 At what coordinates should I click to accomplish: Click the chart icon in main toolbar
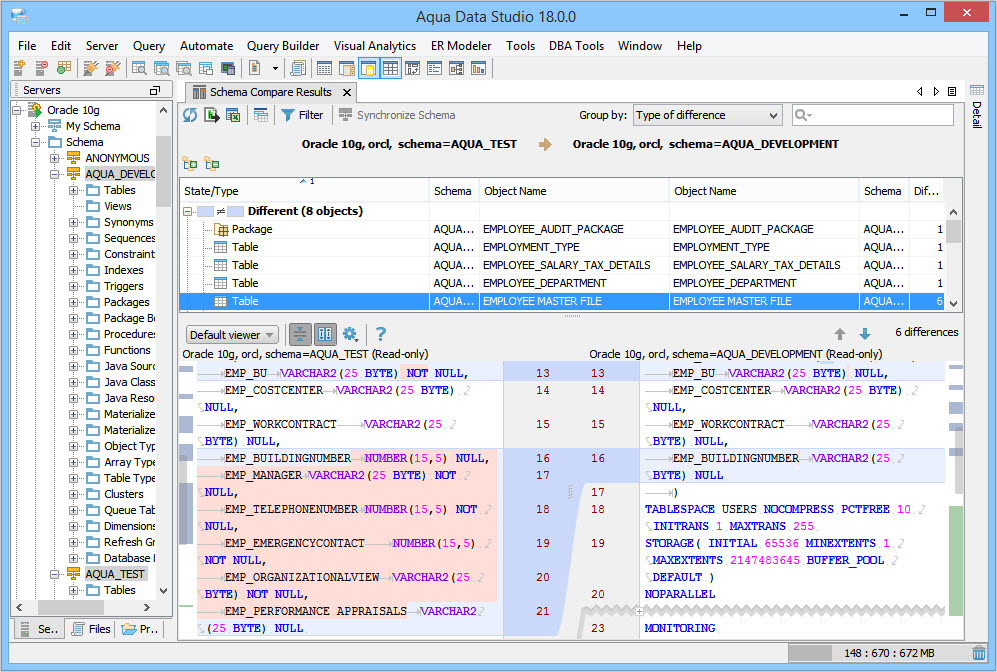479,68
